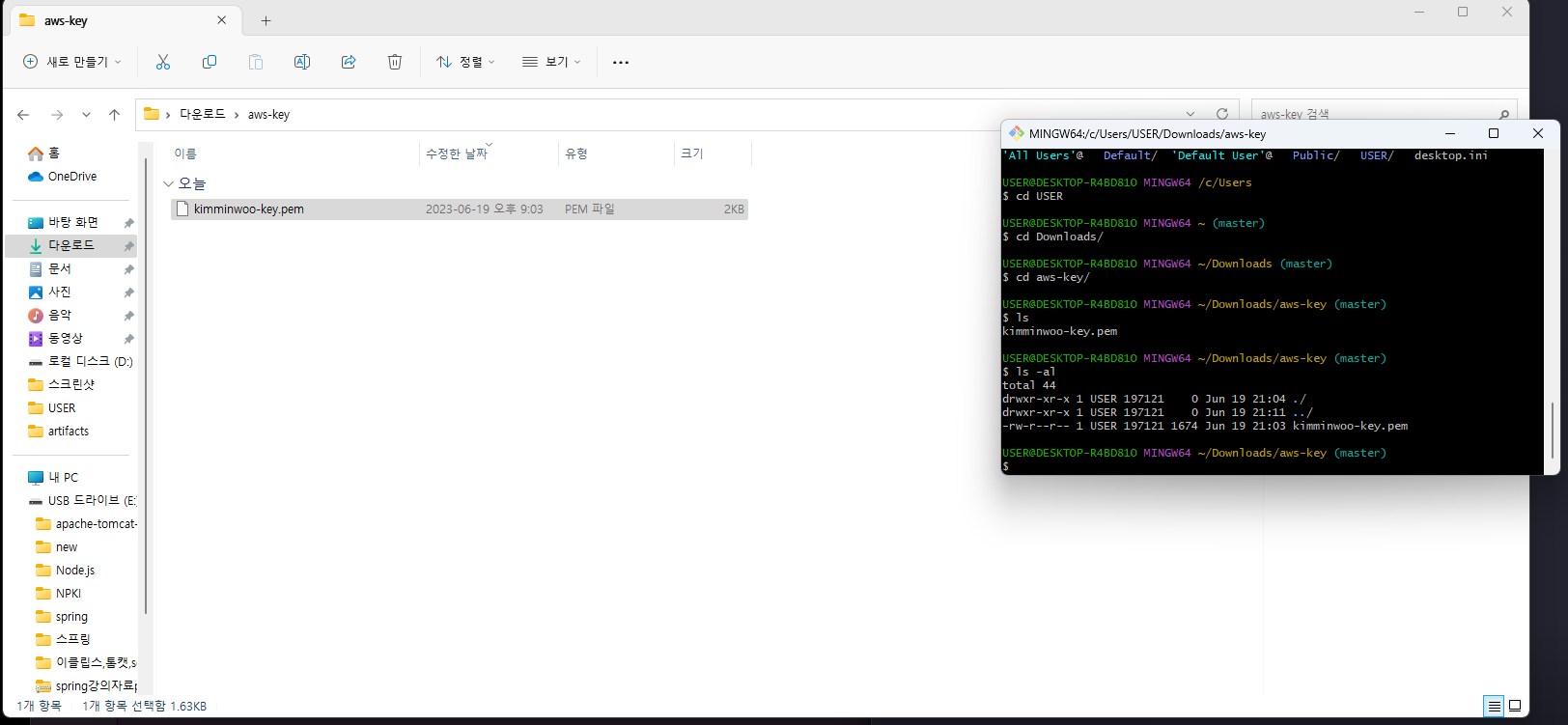Image resolution: width=1568 pixels, height=725 pixels.
Task: Open 스프링 folder in sidebar
Action: click(x=71, y=640)
